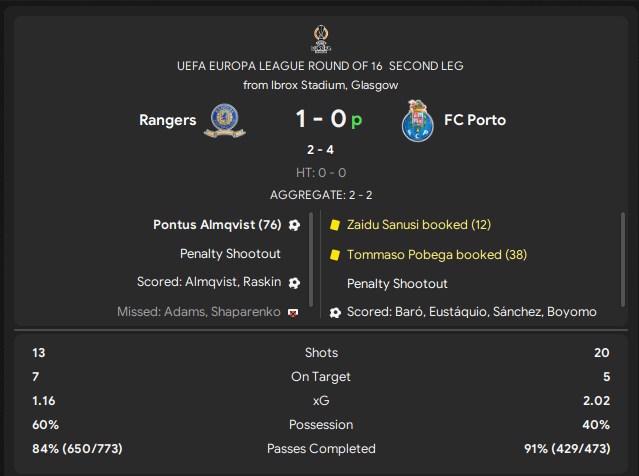
Task: Click the FC Porto club badge
Action: [414, 120]
